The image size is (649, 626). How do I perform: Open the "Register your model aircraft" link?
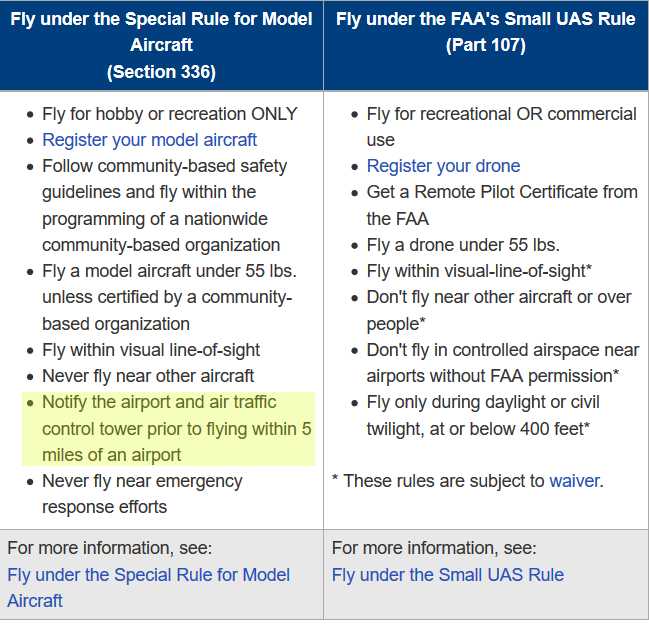tap(149, 140)
